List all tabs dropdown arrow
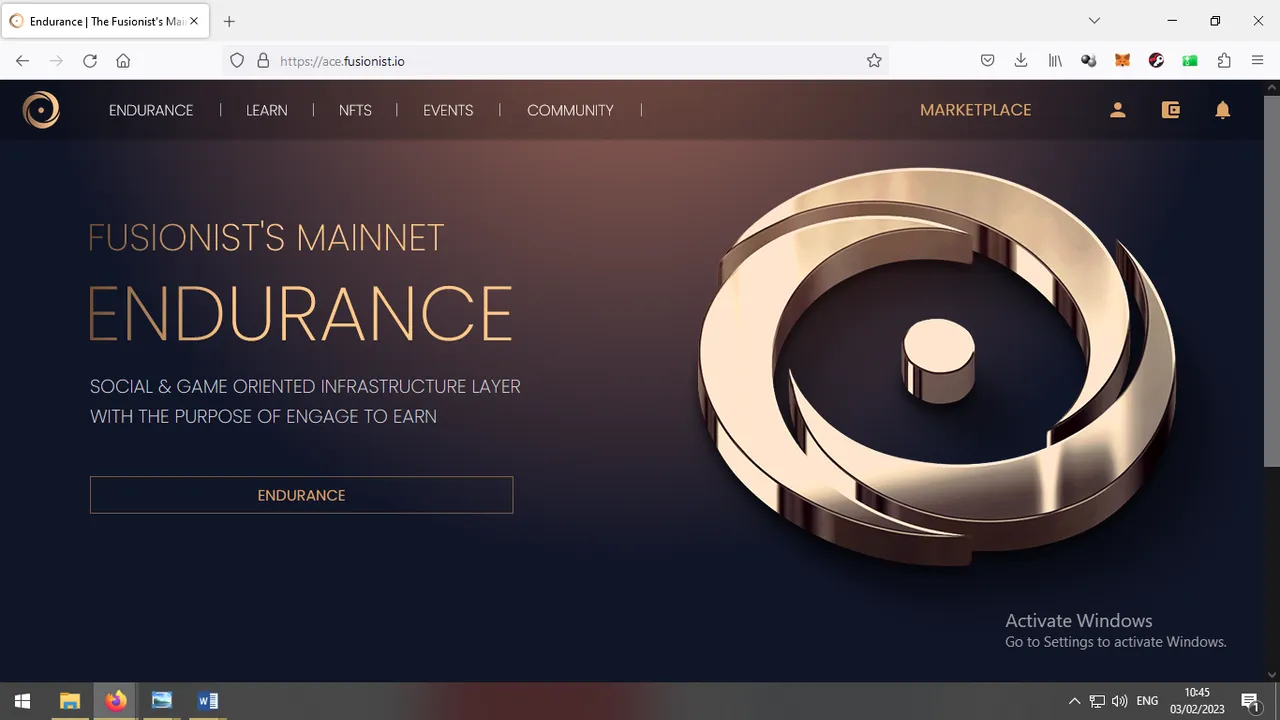This screenshot has width=1280, height=720. pos(1094,21)
